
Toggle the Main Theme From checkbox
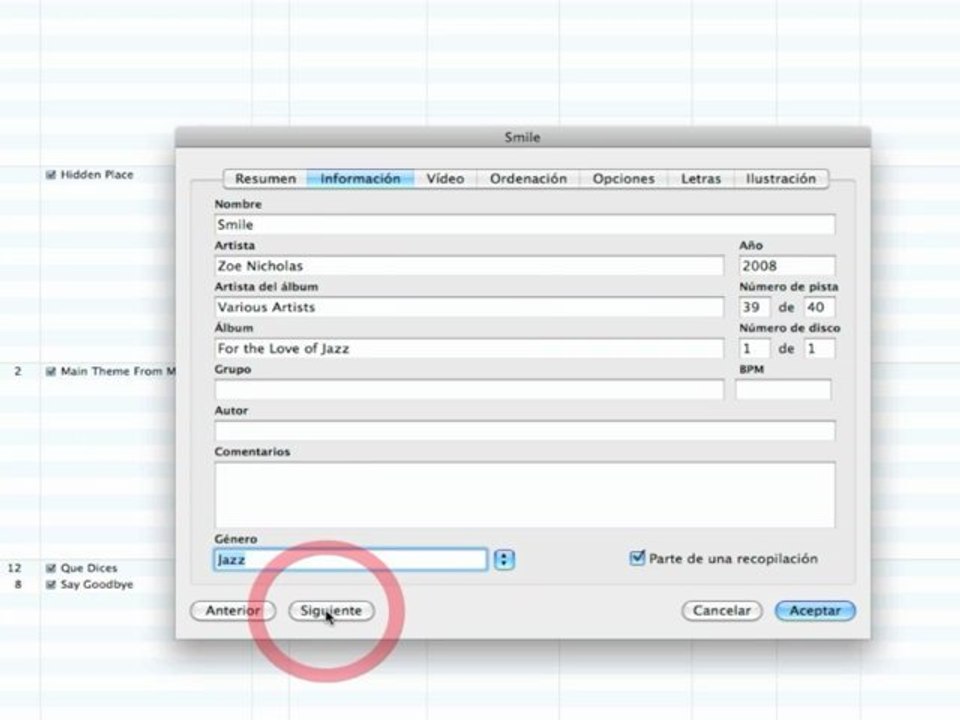(x=51, y=372)
